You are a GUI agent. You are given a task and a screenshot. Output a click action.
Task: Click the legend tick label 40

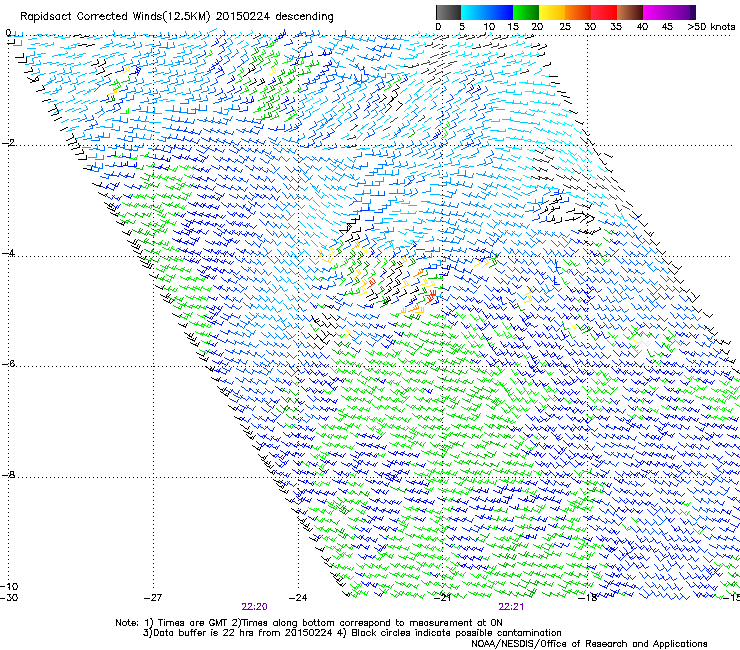(x=642, y=27)
